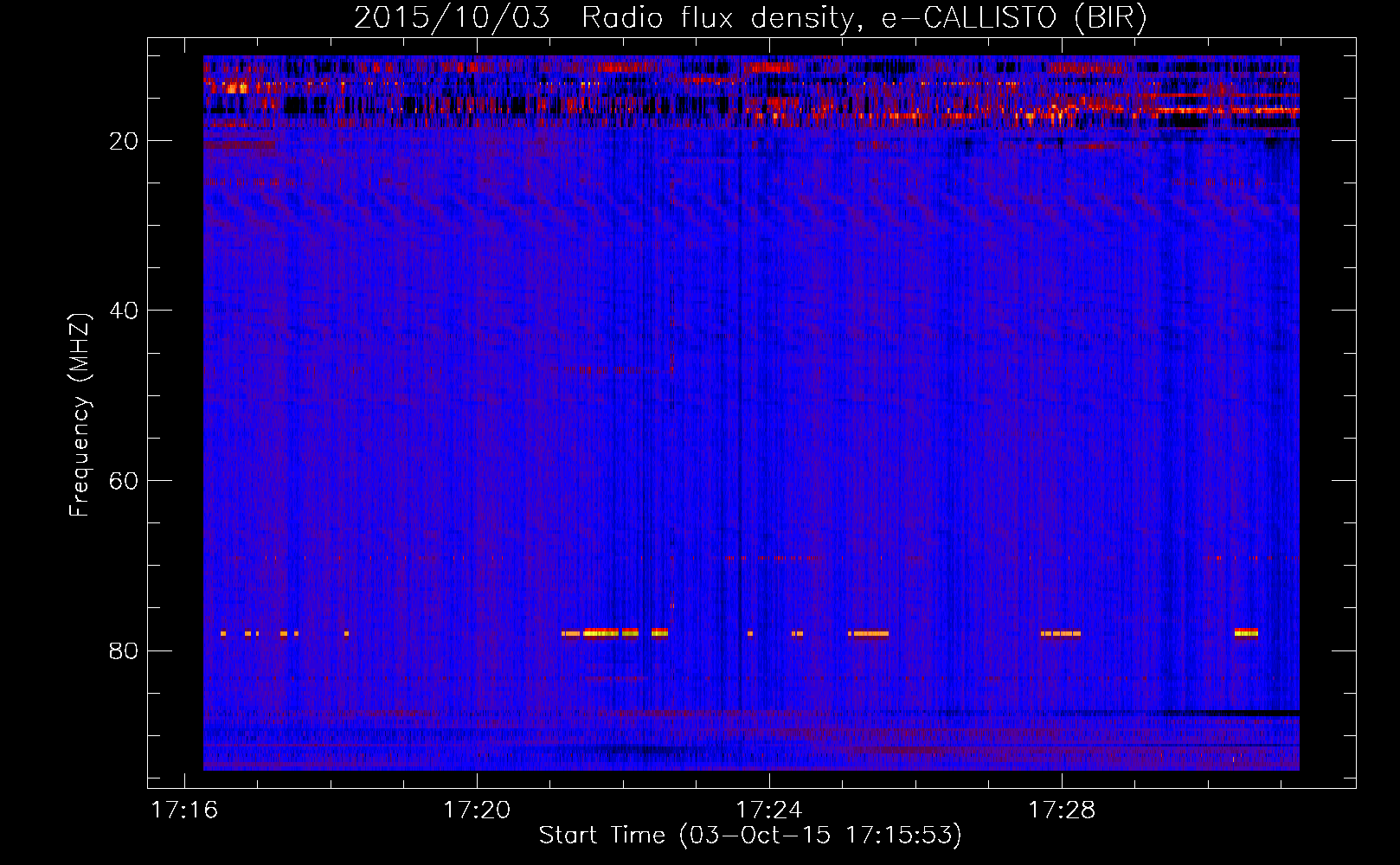Click the 'Start Time (03-Oct-15 17:15:53)' label
Image resolution: width=1400 pixels, height=865 pixels.
(750, 836)
